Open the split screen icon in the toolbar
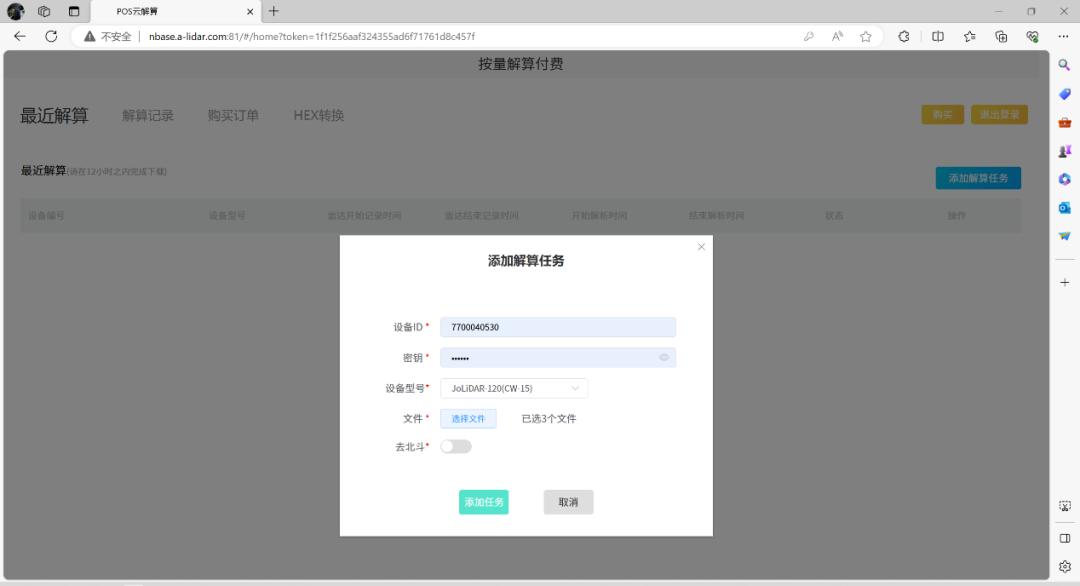 tap(937, 36)
